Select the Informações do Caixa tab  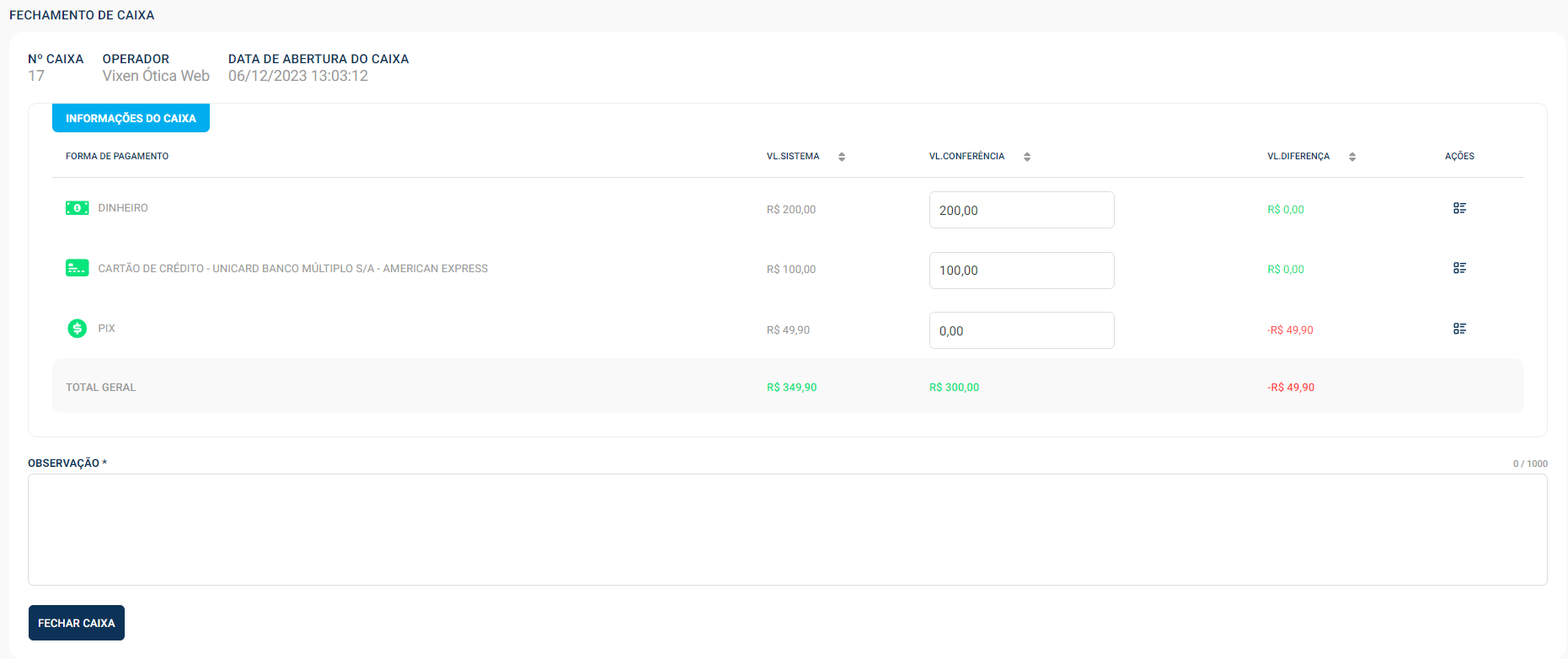(x=131, y=118)
